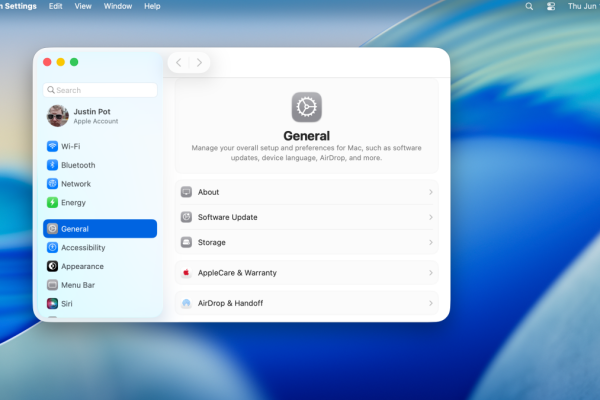
Task: Click the General gear icon in the sidebar
Action: [52, 229]
